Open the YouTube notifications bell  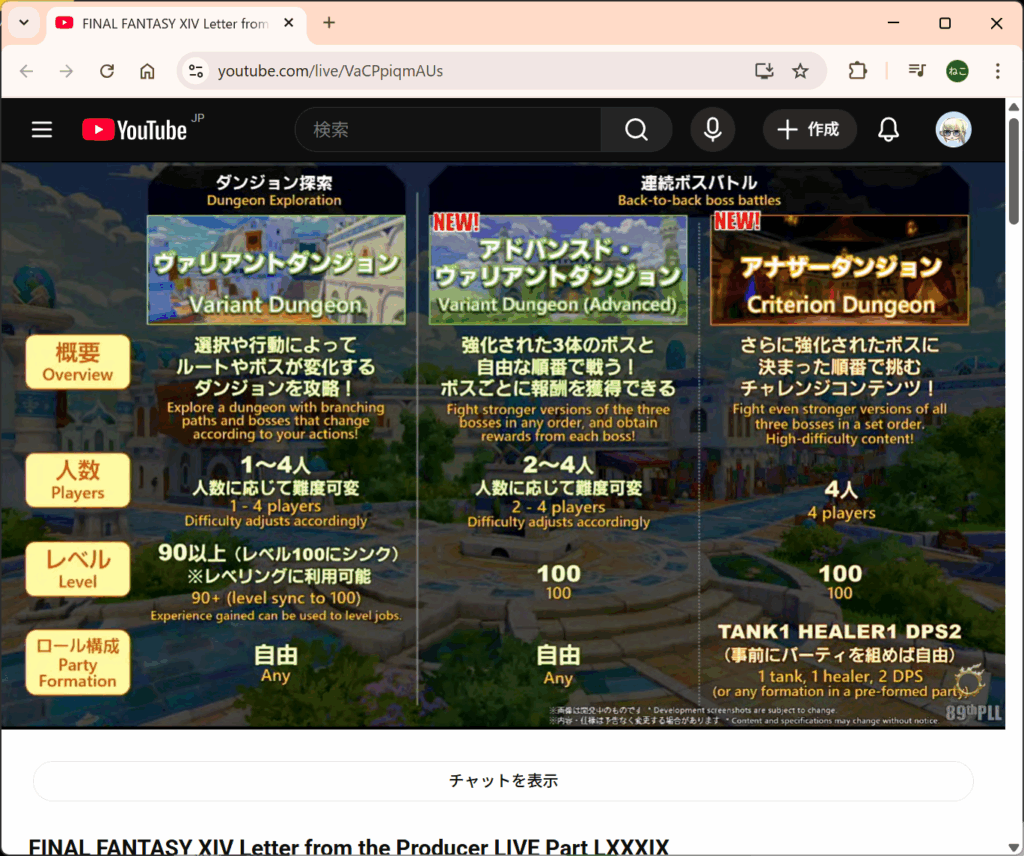888,130
